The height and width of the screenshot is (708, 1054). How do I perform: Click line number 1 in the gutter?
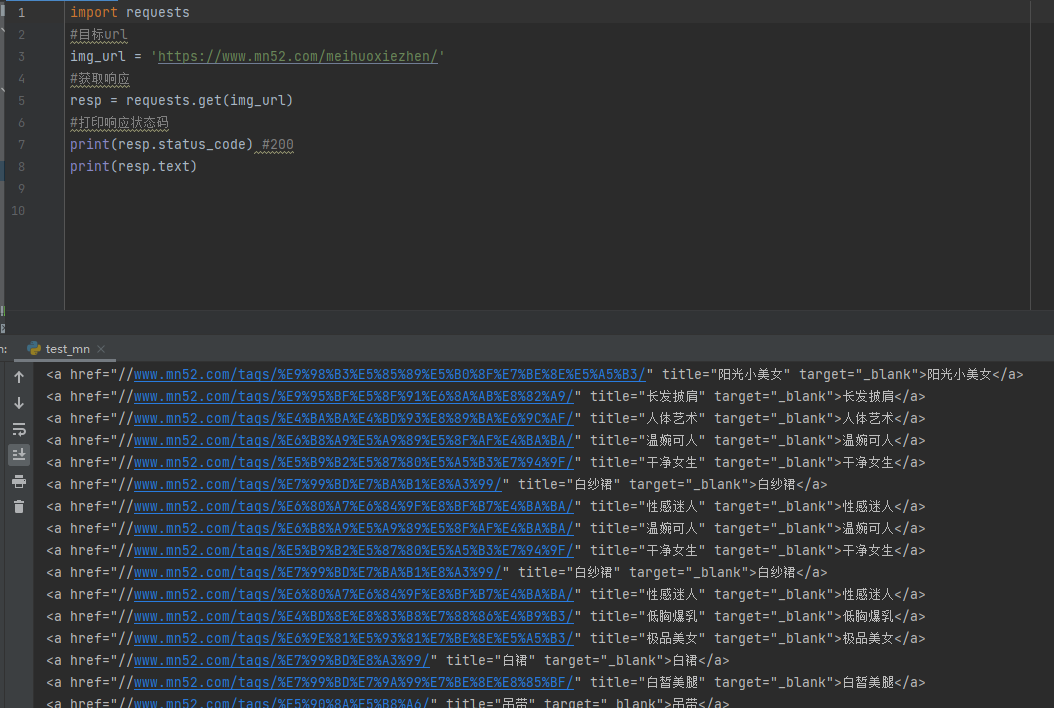(22, 13)
